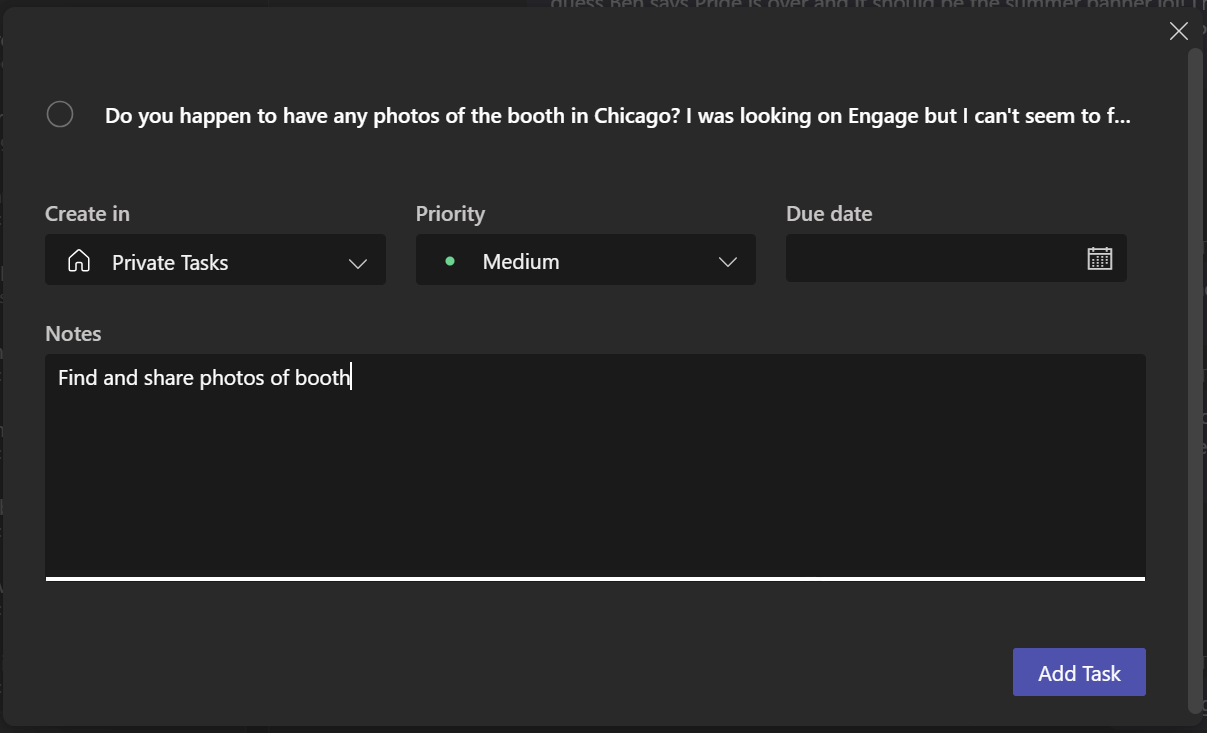Click inside the empty Due date field
Screen dimensions: 1207x733
[x=930, y=259]
